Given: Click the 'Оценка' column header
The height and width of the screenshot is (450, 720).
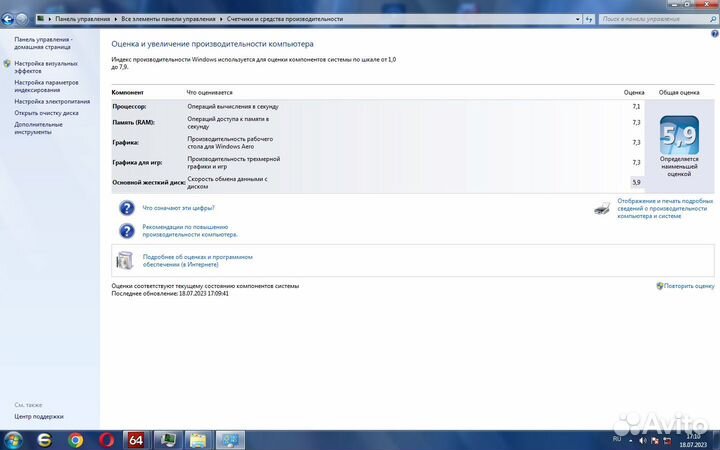Looking at the screenshot, I should point(634,92).
